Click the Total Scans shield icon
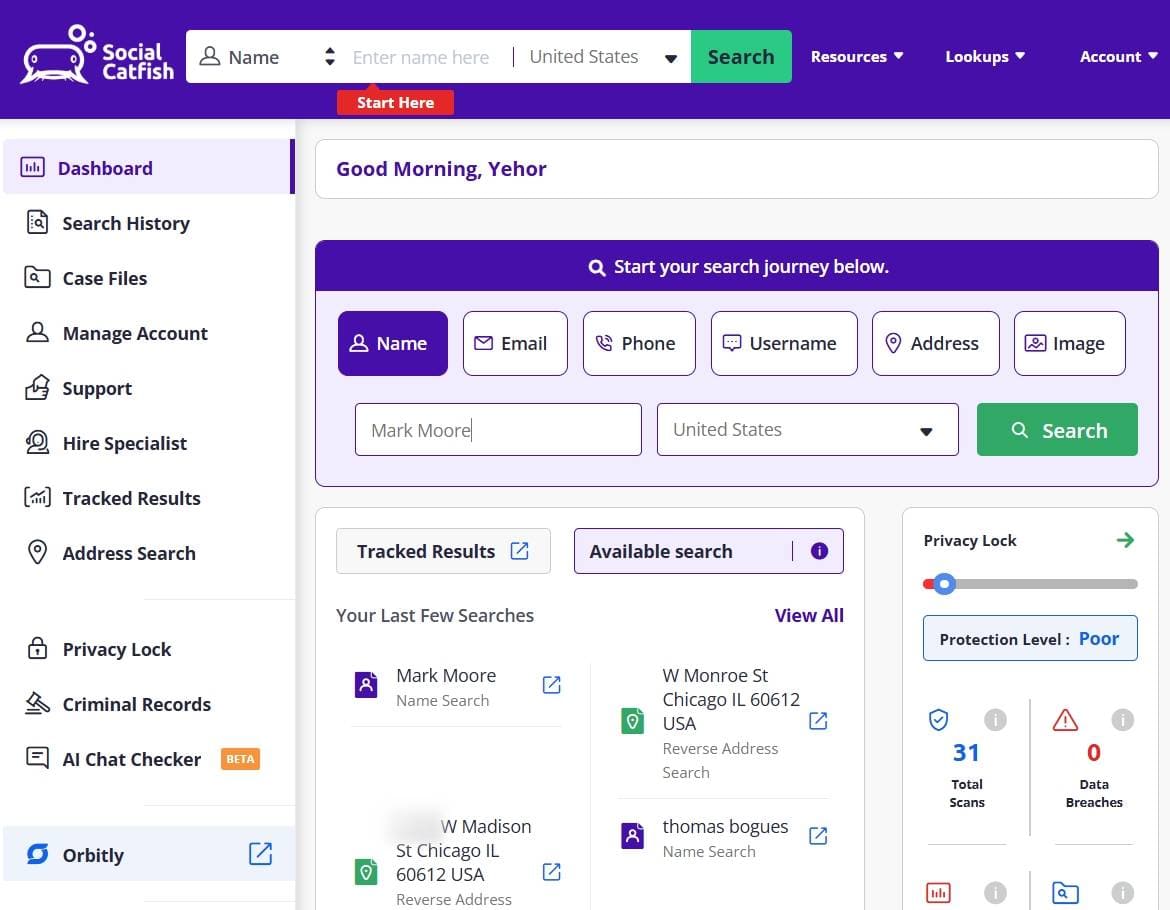The image size is (1170, 910). 938,720
